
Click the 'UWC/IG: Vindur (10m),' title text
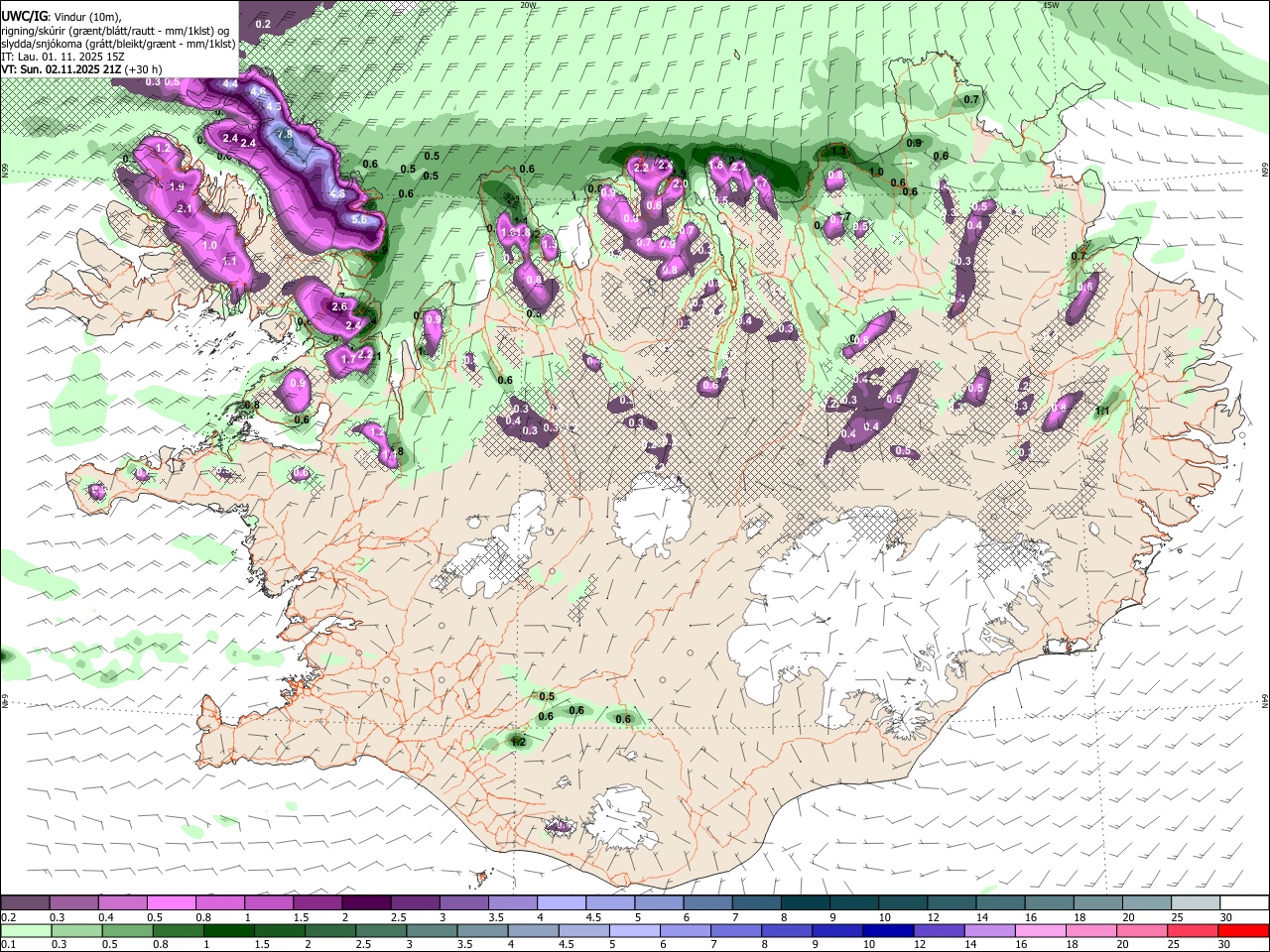click(x=62, y=18)
